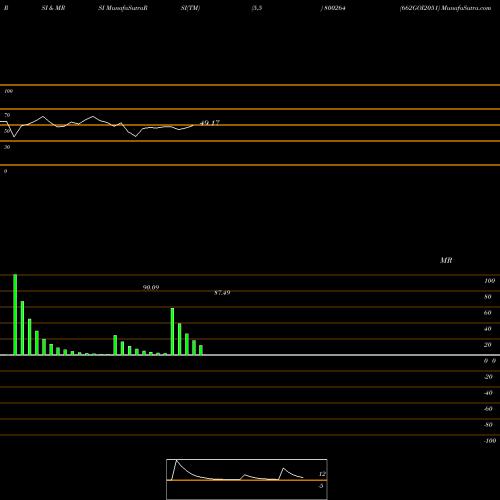Click the -100 label on MR axis
The image size is (500, 500).
pos(490,441)
